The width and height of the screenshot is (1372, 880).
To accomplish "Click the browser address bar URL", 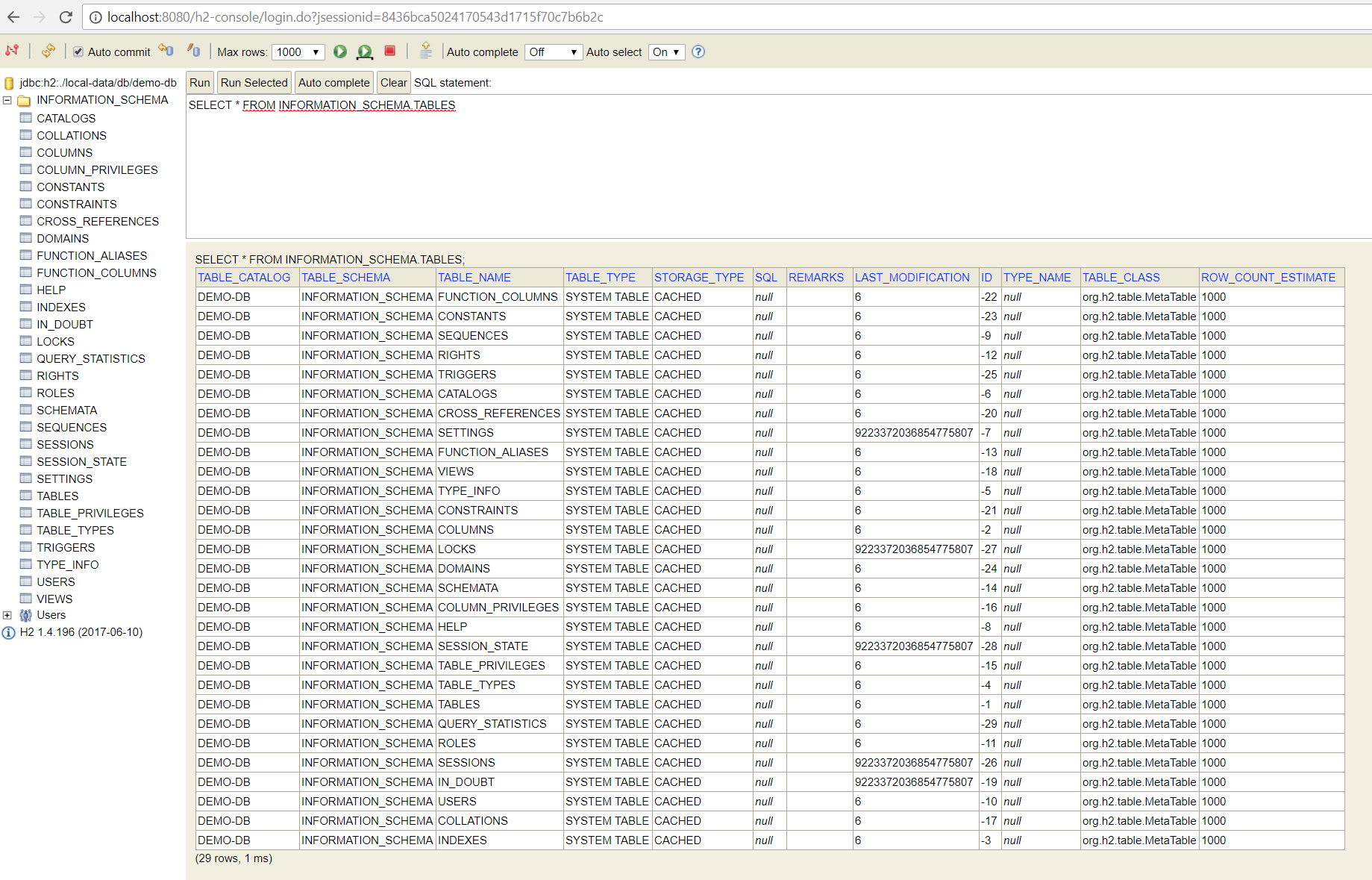I will 355,17.
